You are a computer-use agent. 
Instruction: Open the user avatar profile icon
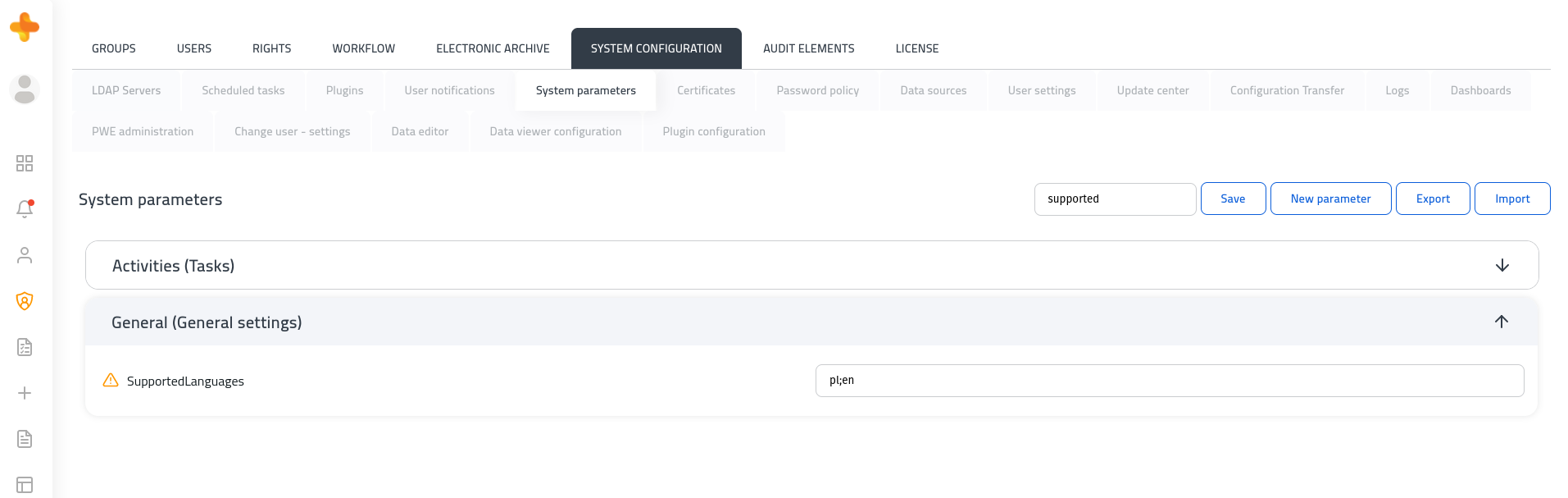pyautogui.click(x=25, y=89)
